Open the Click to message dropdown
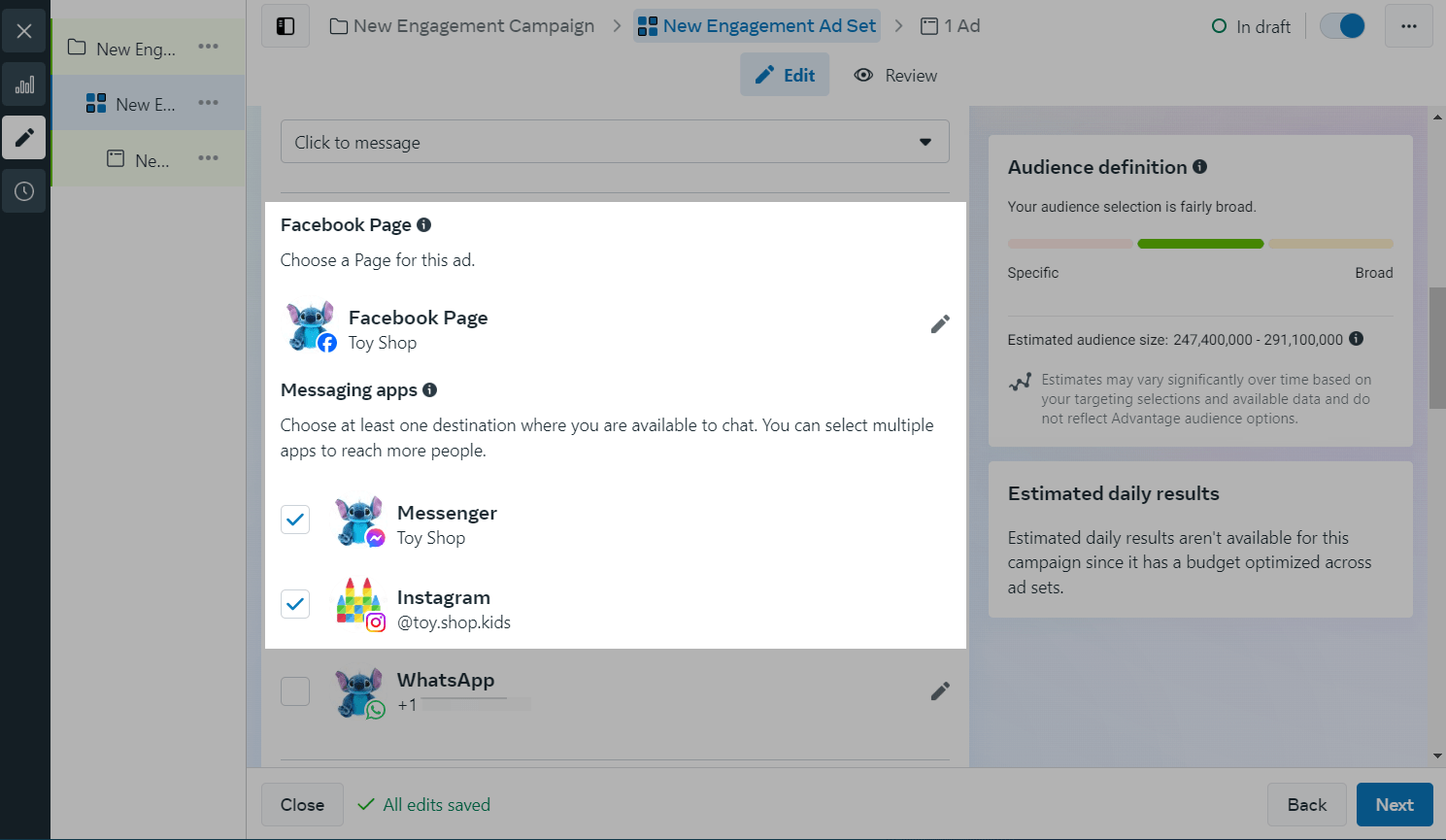Viewport: 1446px width, 840px height. click(x=615, y=142)
